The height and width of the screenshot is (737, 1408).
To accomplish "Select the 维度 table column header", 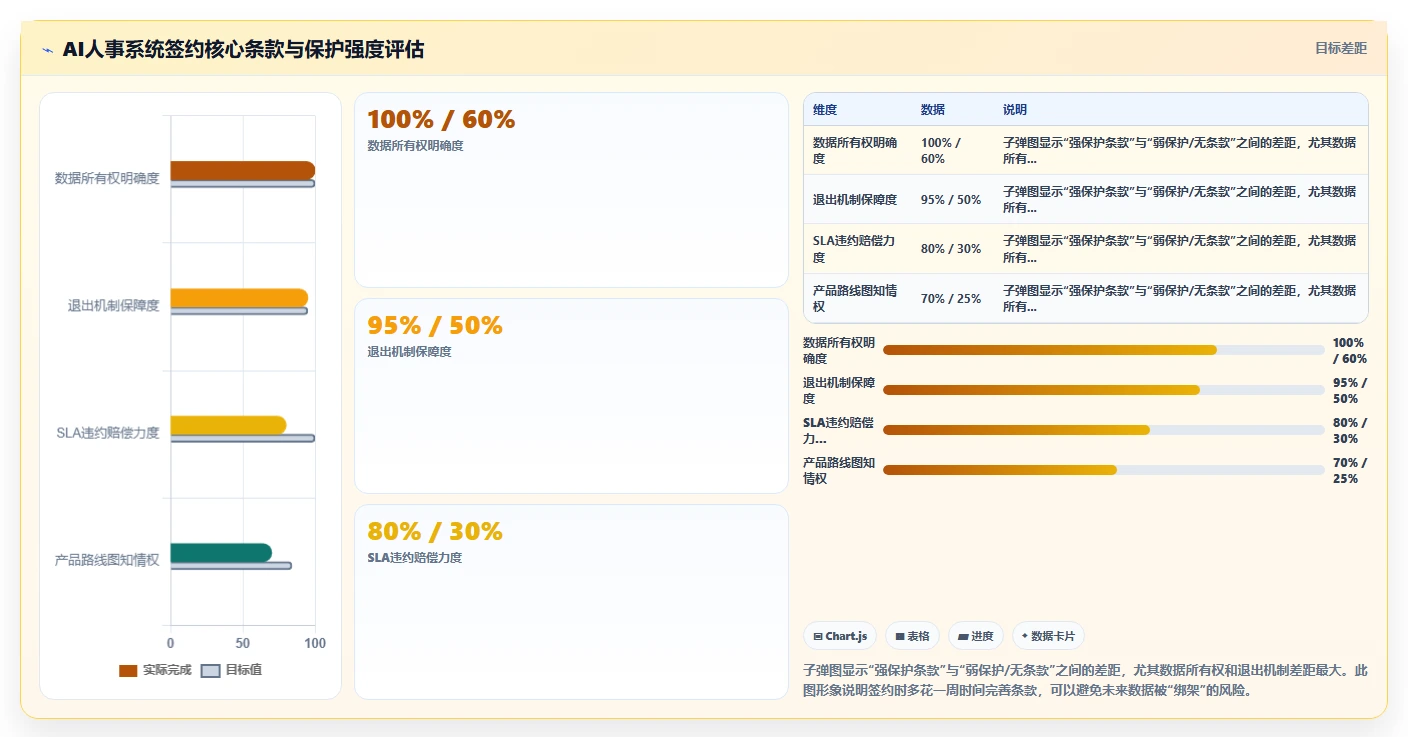I will (825, 110).
